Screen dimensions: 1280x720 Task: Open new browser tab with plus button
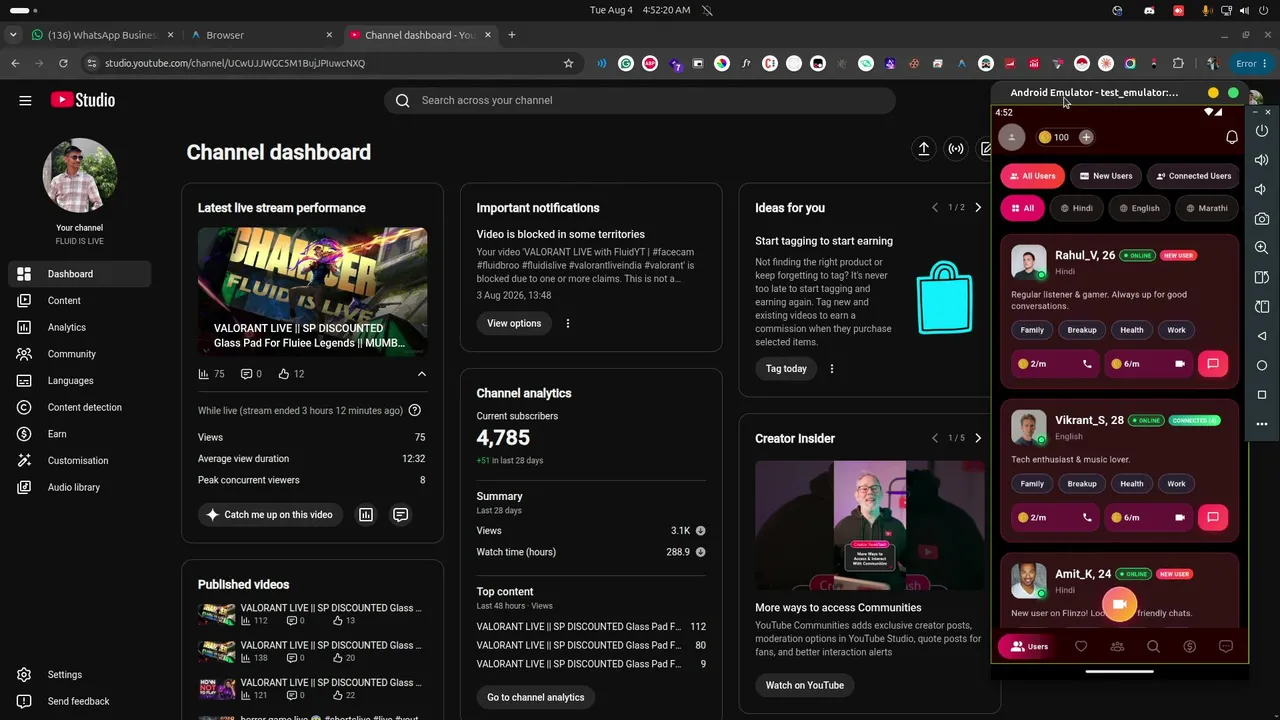pyautogui.click(x=512, y=35)
